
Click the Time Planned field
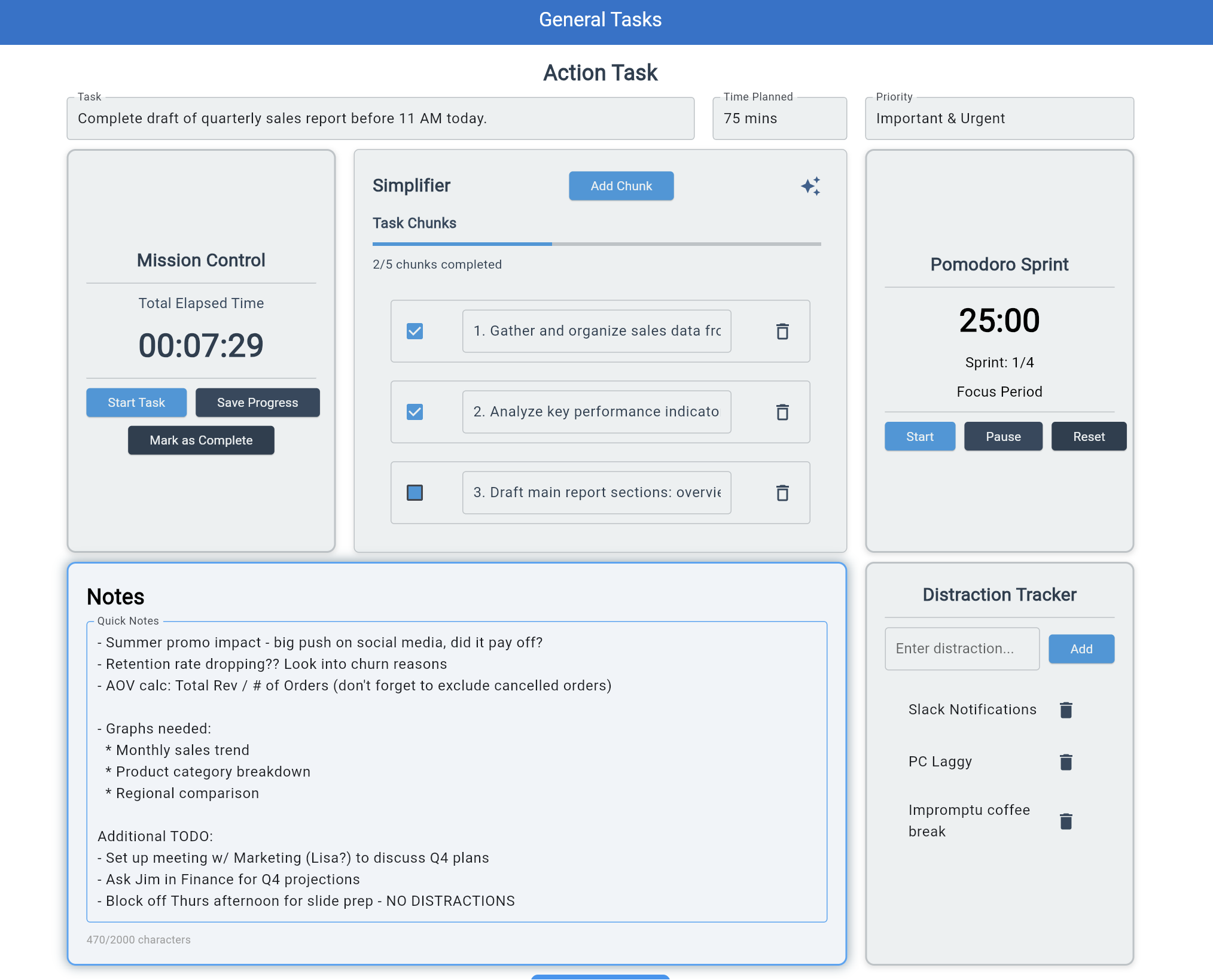pyautogui.click(x=779, y=118)
